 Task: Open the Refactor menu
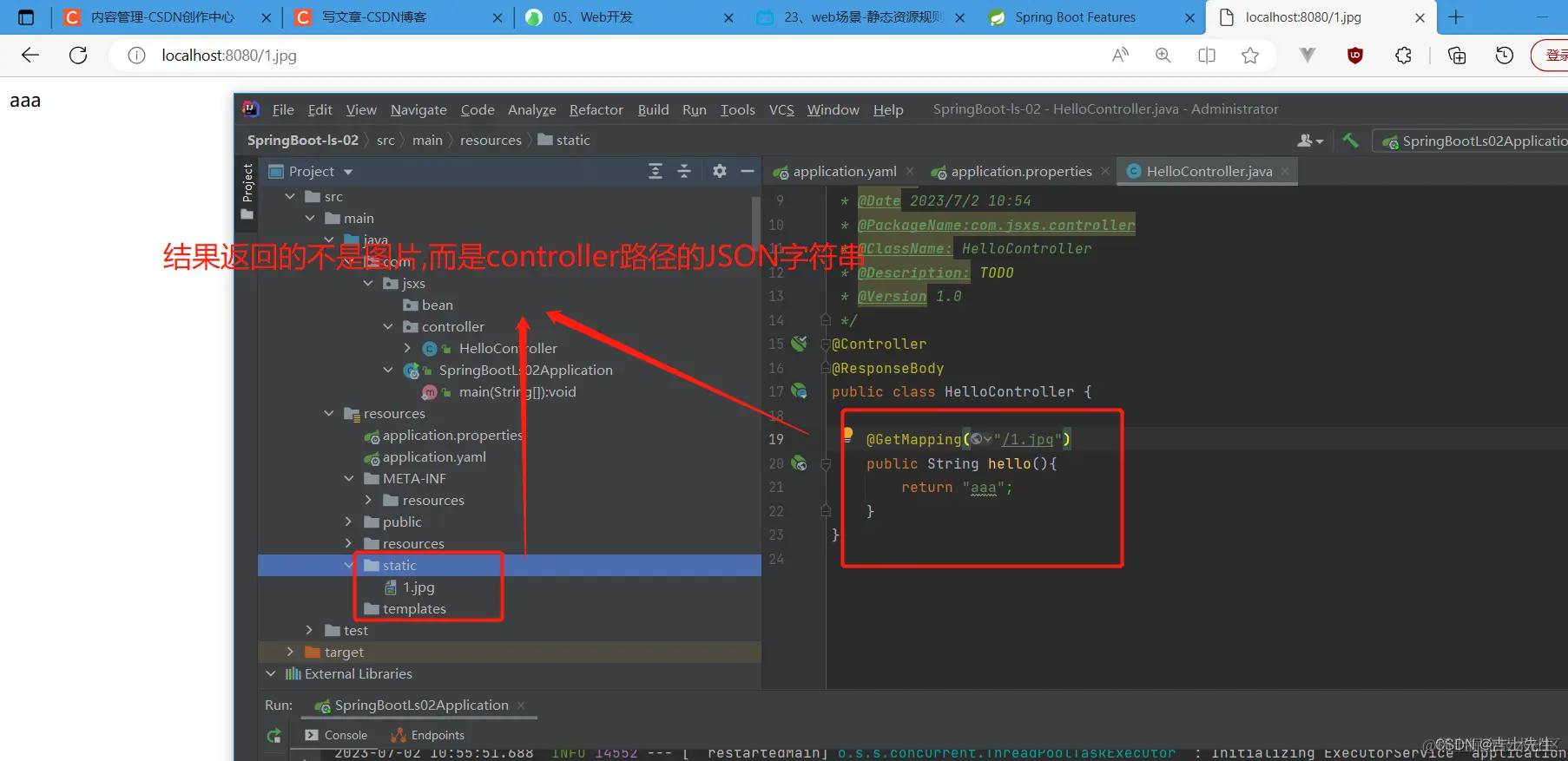point(596,109)
